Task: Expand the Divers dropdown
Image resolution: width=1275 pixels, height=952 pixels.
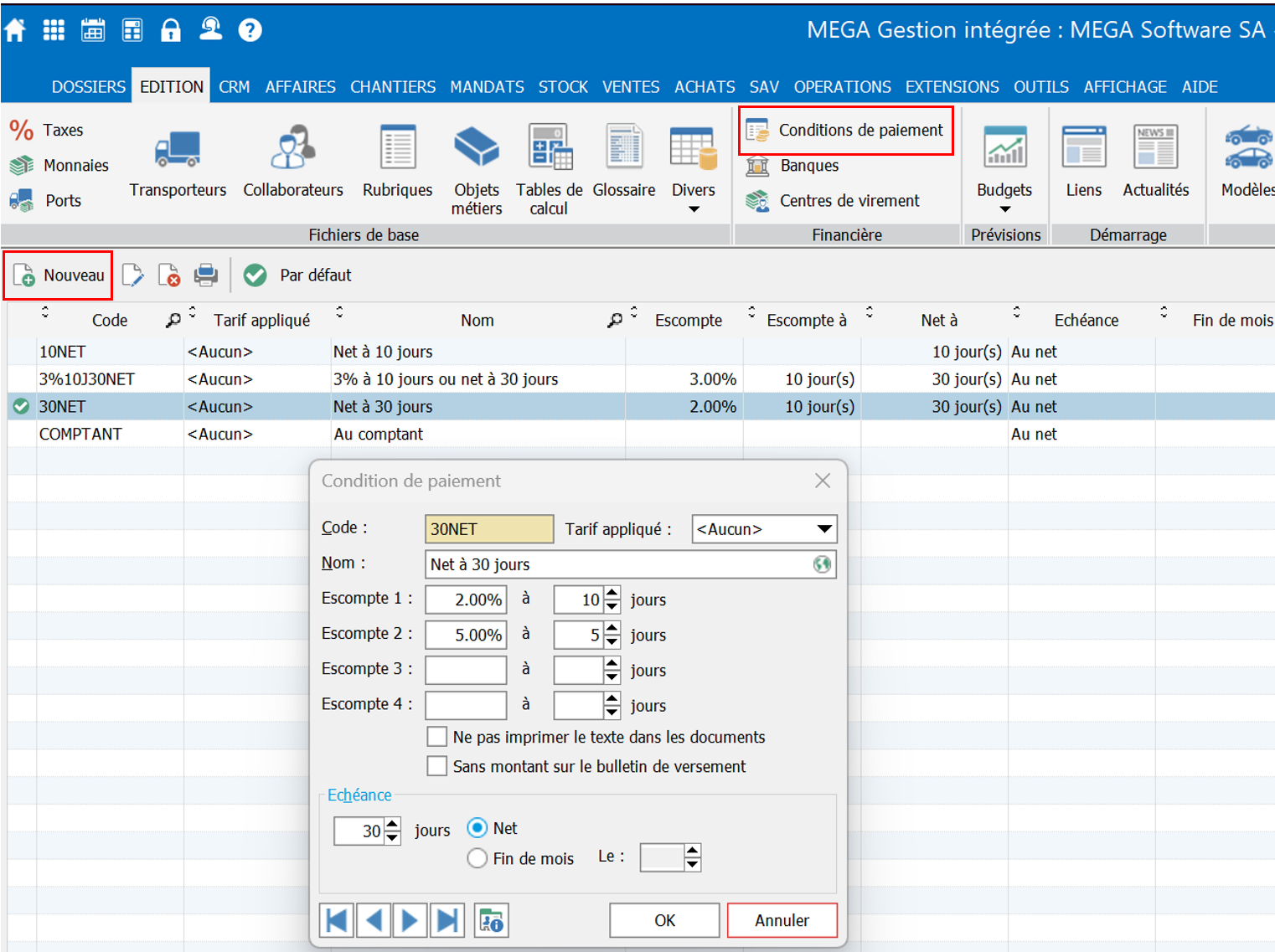Action: click(694, 209)
